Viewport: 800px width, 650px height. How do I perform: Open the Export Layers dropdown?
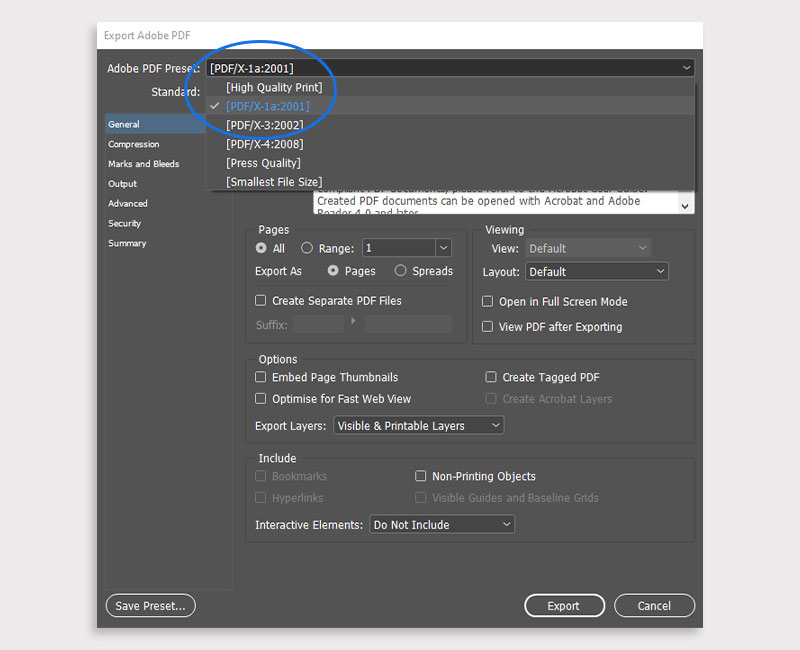[419, 426]
